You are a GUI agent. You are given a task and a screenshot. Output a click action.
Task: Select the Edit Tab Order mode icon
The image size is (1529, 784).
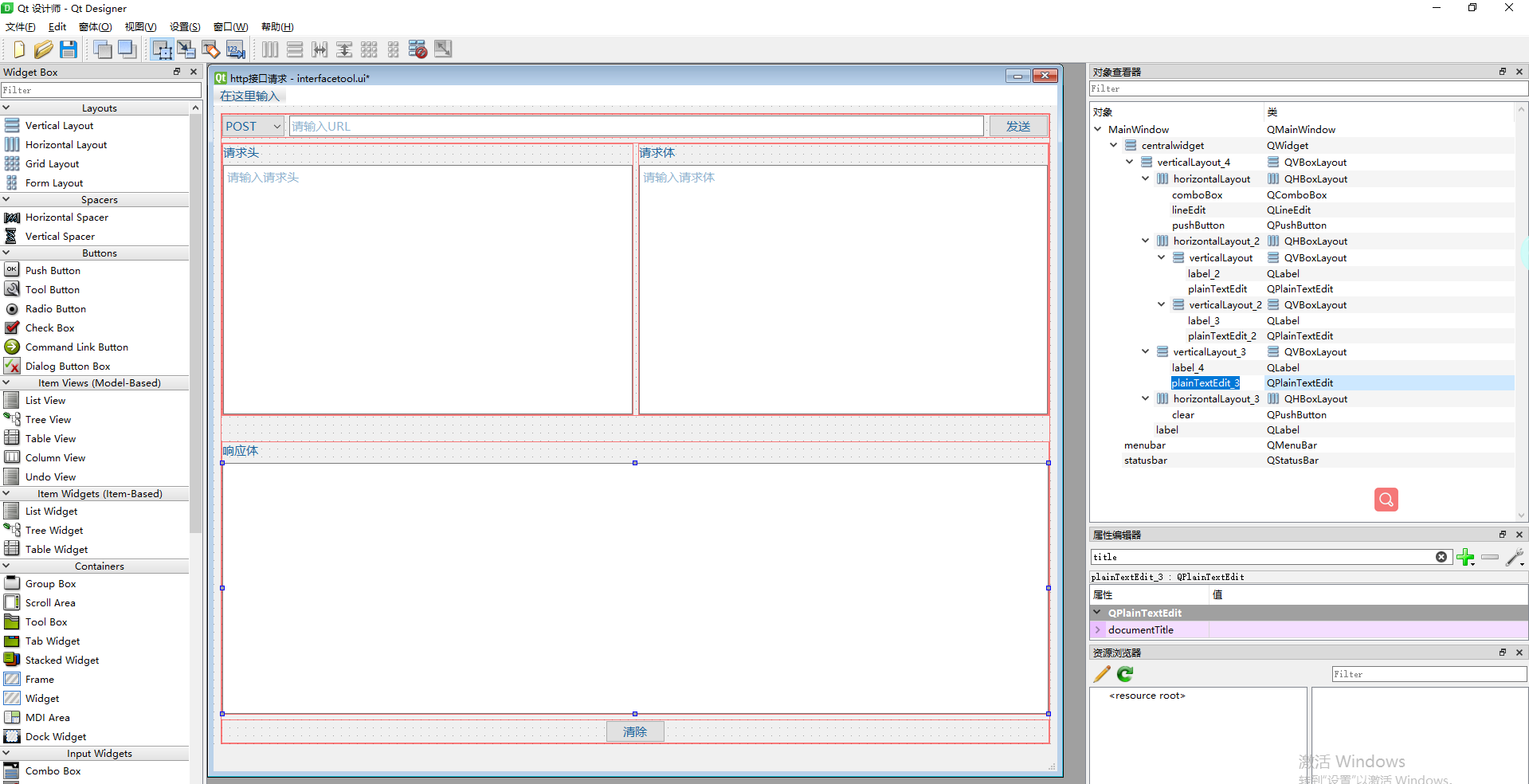236,49
